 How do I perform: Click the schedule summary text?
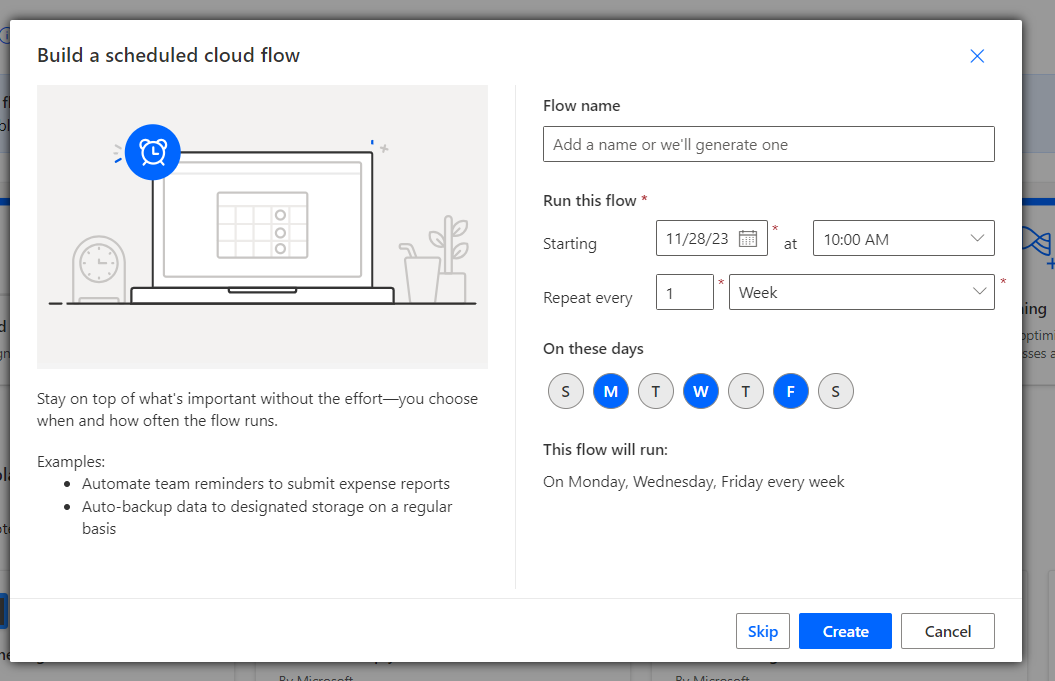pos(693,482)
